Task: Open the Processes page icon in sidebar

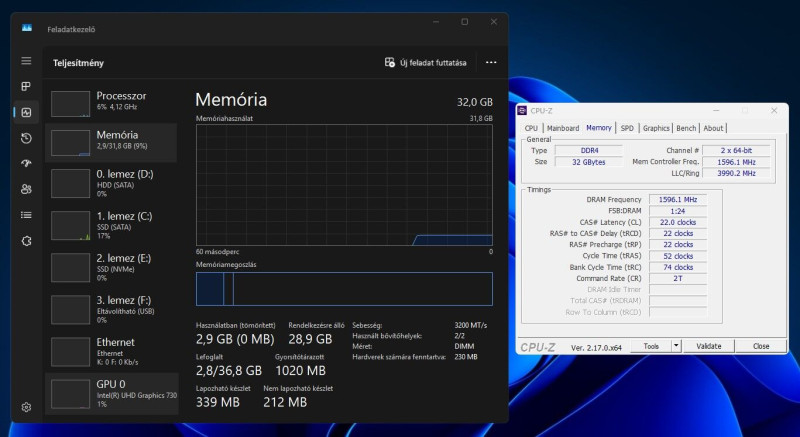Action: pyautogui.click(x=26, y=87)
